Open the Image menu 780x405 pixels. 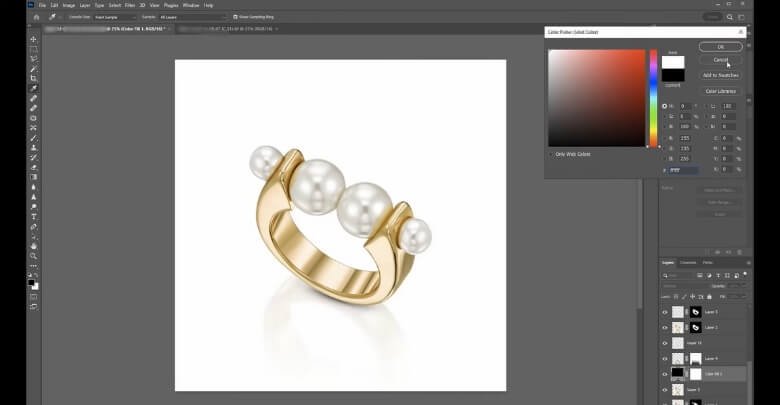(69, 5)
